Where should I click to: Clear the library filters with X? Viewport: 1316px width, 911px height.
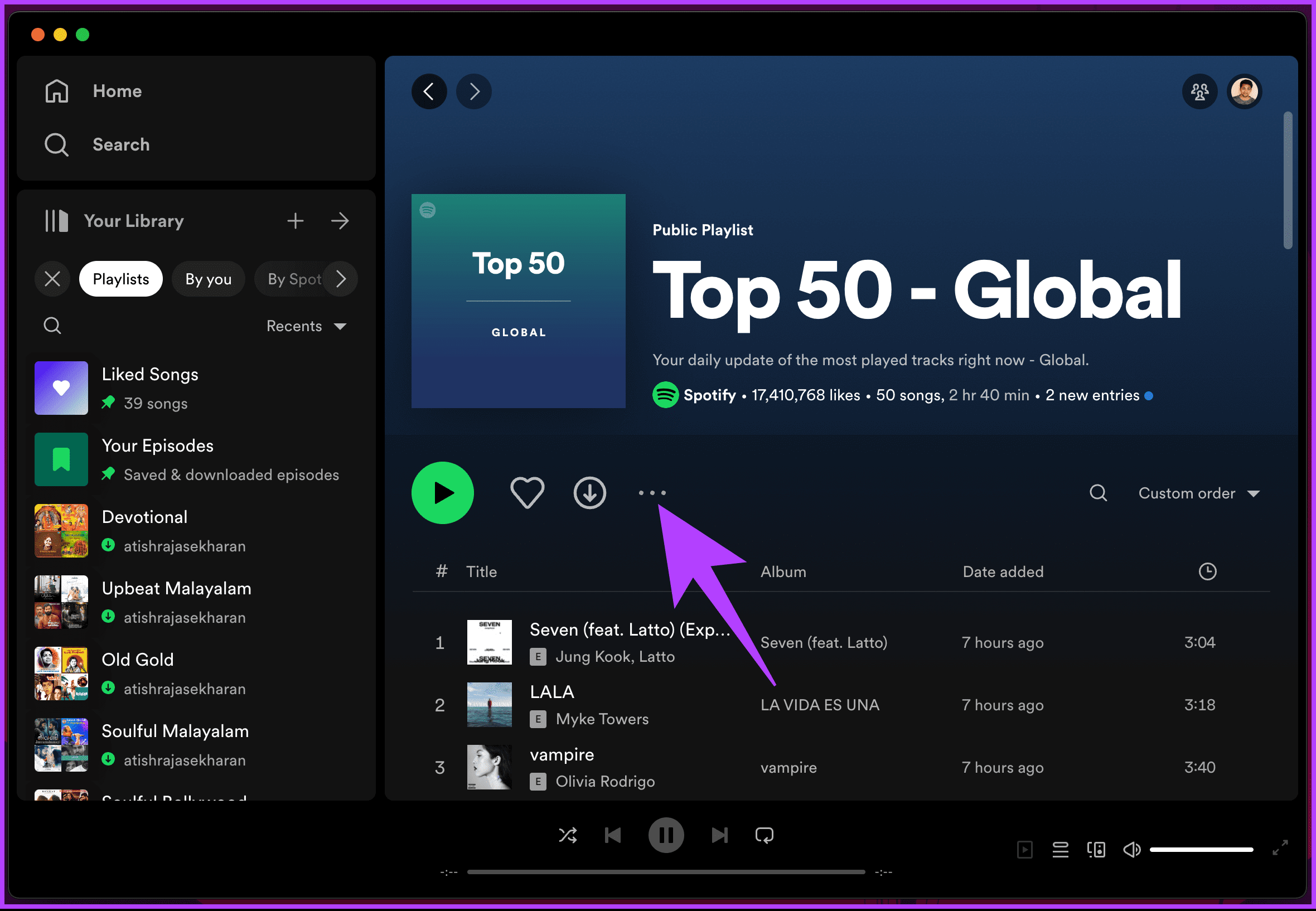[x=52, y=279]
